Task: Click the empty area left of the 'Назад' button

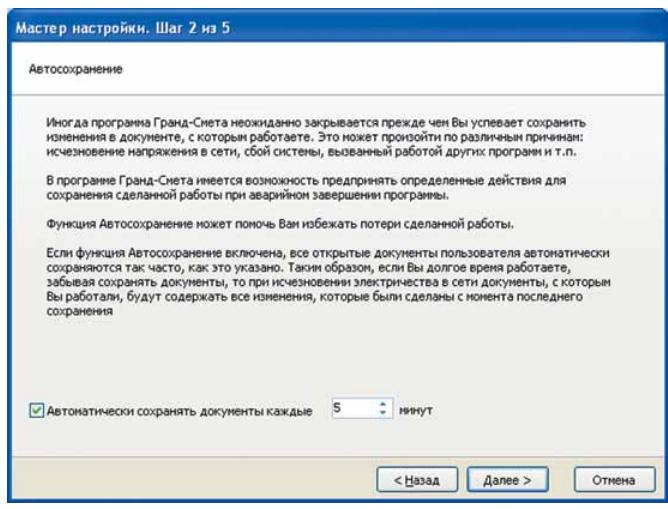Action: 200,480
